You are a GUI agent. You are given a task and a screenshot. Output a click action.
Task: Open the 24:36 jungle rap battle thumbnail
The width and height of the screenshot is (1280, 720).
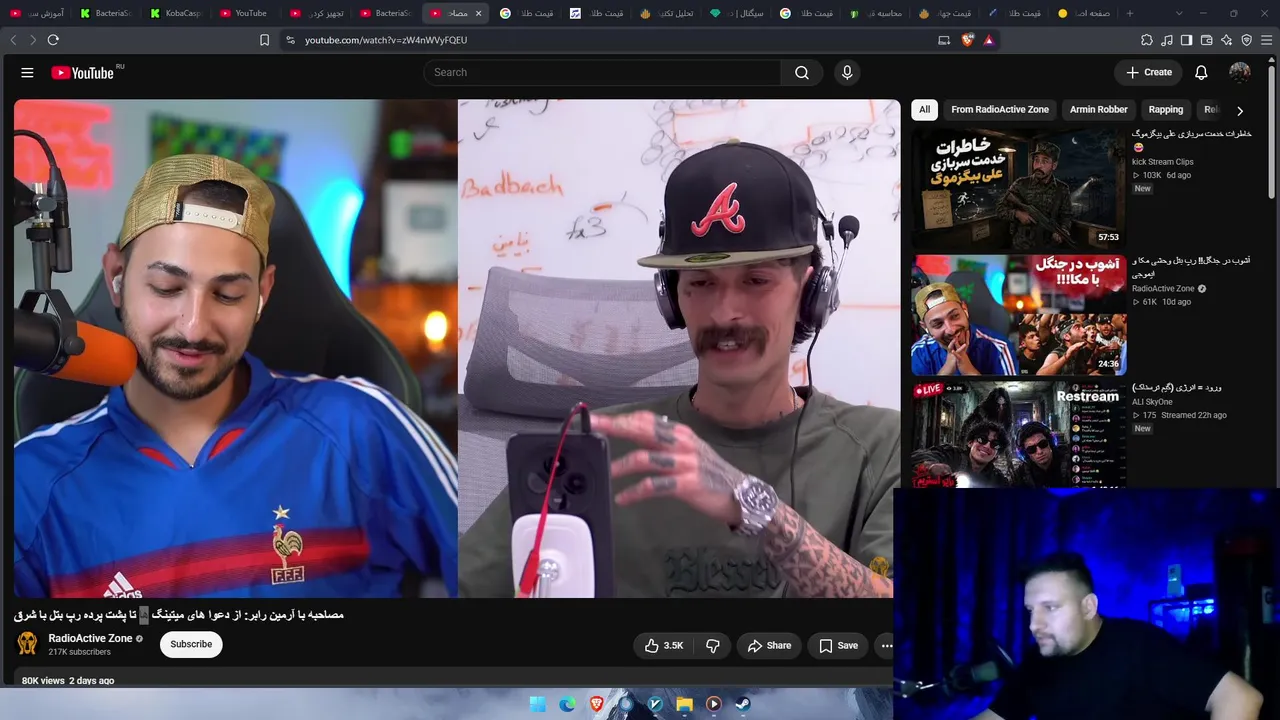(x=1018, y=315)
